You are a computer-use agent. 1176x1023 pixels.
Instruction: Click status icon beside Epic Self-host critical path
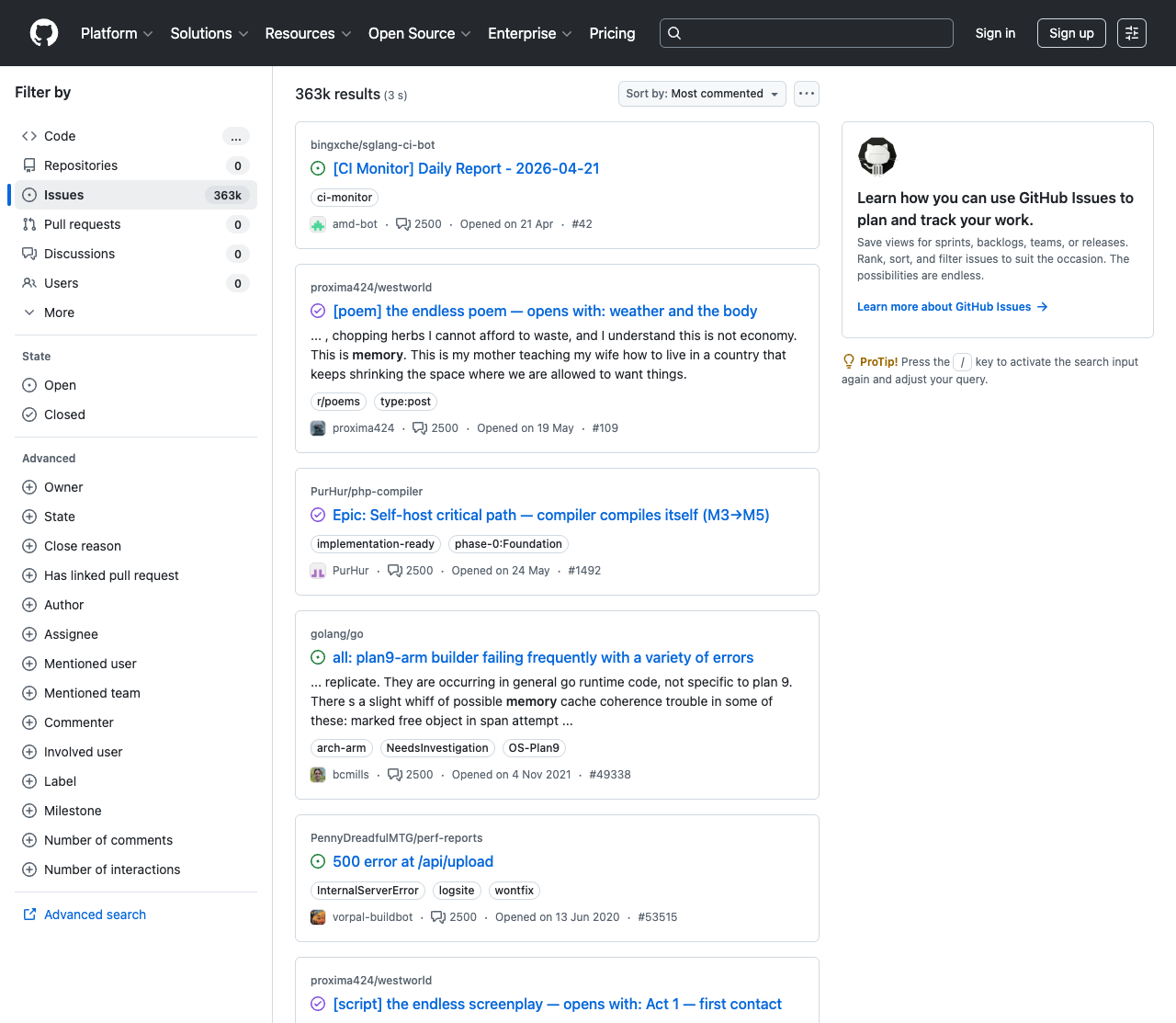point(318,515)
